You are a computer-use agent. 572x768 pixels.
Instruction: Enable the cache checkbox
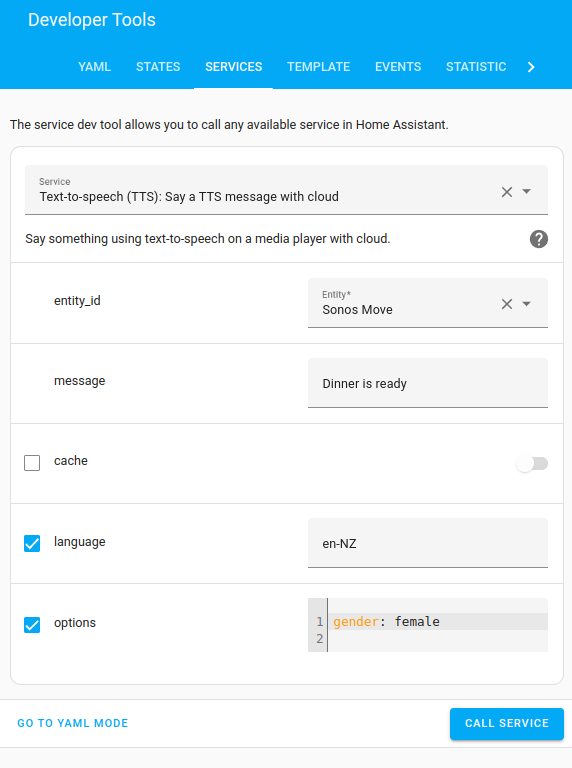point(32,463)
